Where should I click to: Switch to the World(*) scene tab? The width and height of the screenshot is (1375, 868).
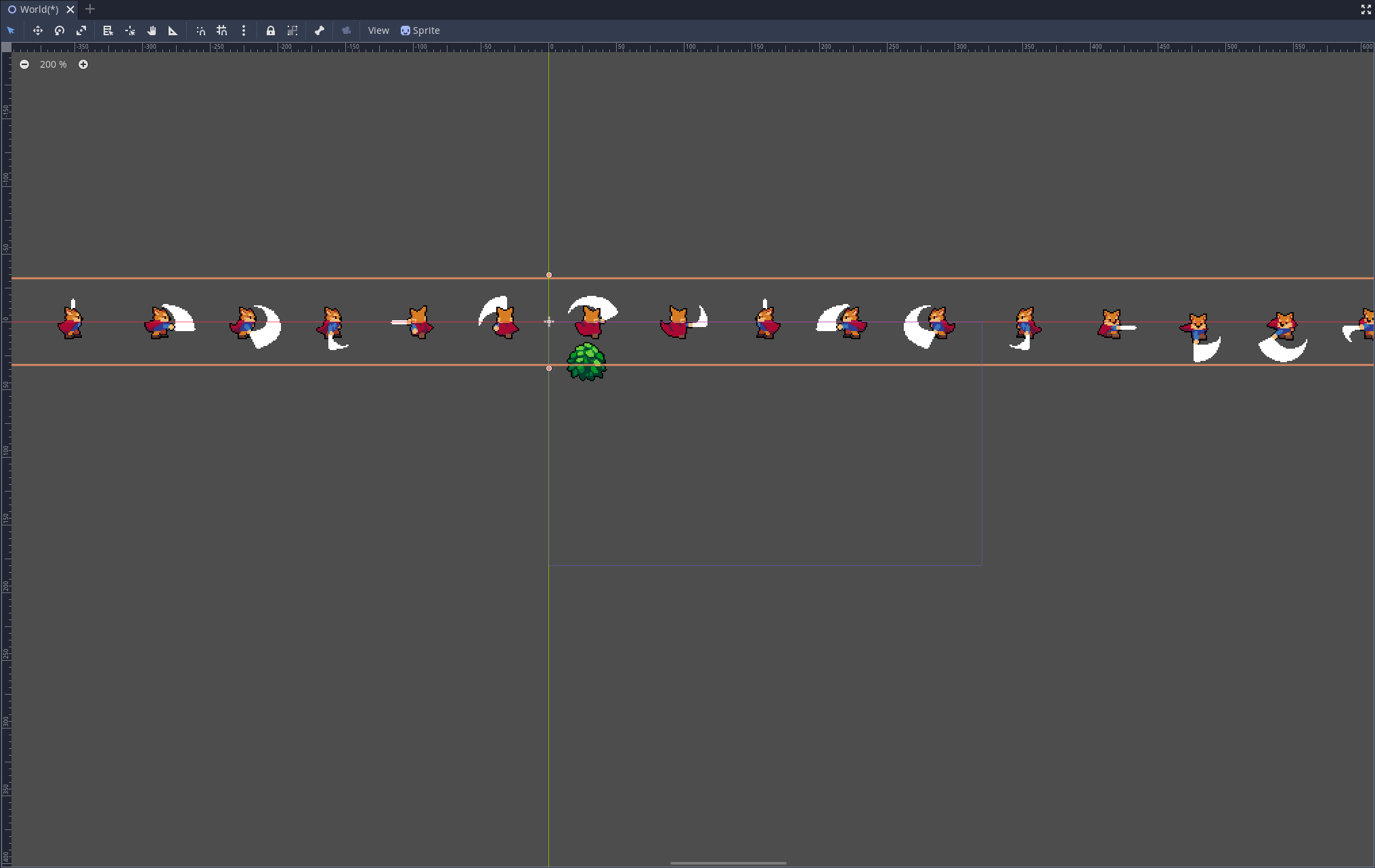pyautogui.click(x=39, y=9)
